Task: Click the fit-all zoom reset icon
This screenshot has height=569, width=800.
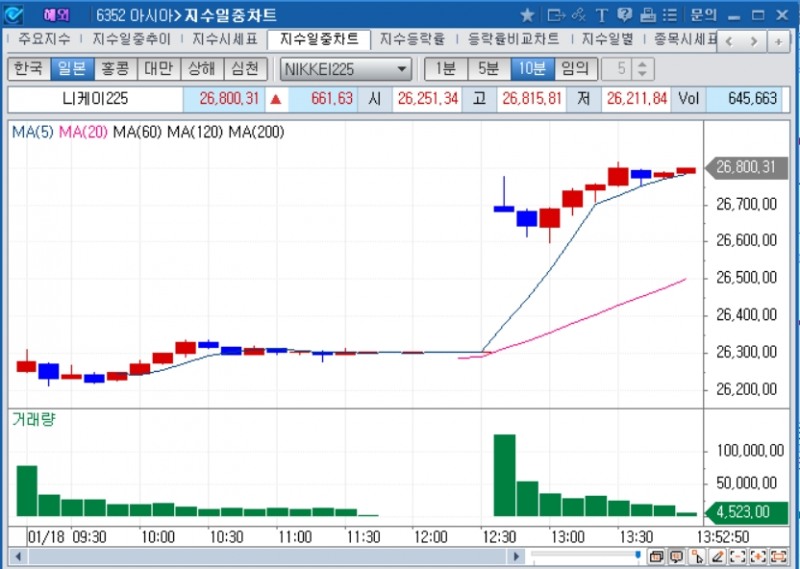Action: 779,556
